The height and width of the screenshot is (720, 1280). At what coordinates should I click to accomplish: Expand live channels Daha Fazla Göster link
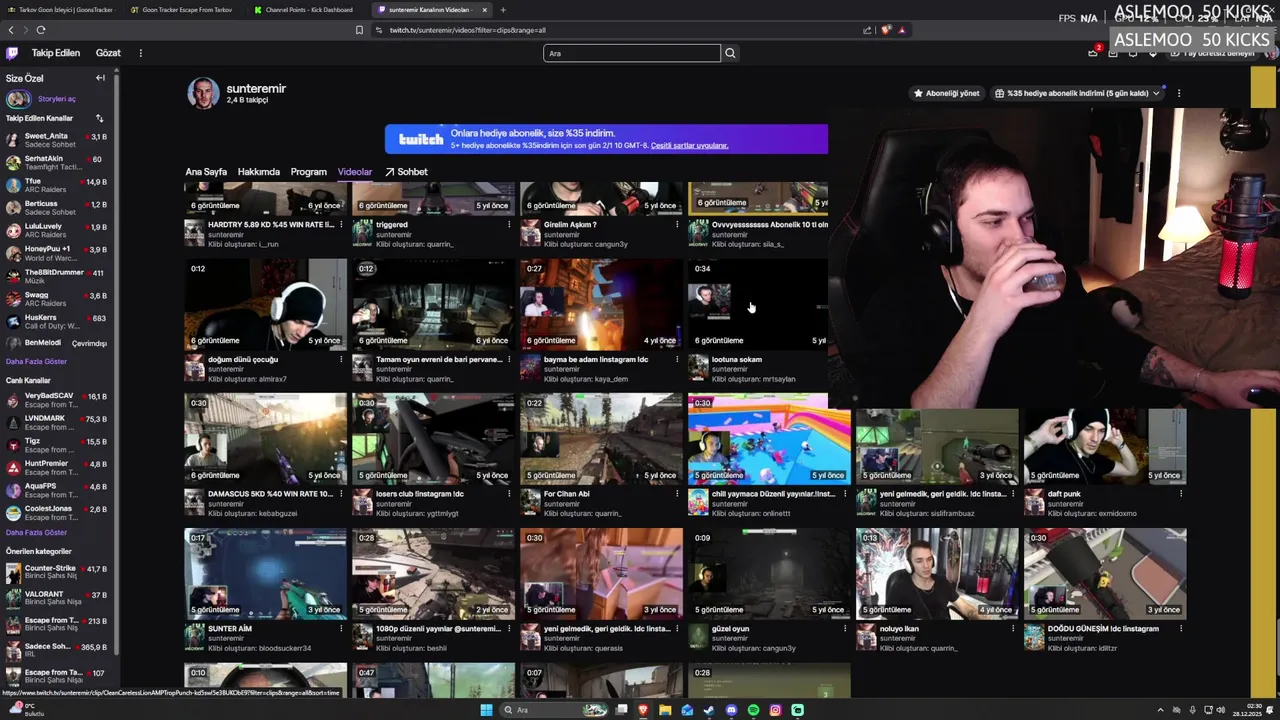point(36,532)
